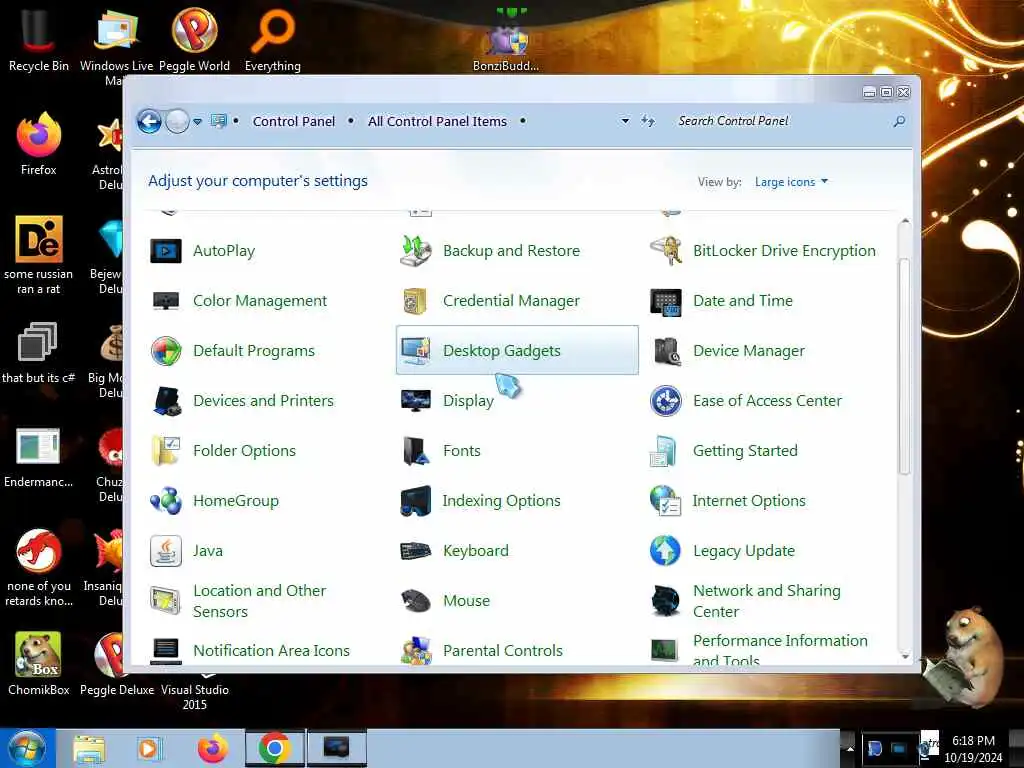Select 'some russian ran a rat' desktop icon
This screenshot has width=1024, height=768.
(x=38, y=255)
